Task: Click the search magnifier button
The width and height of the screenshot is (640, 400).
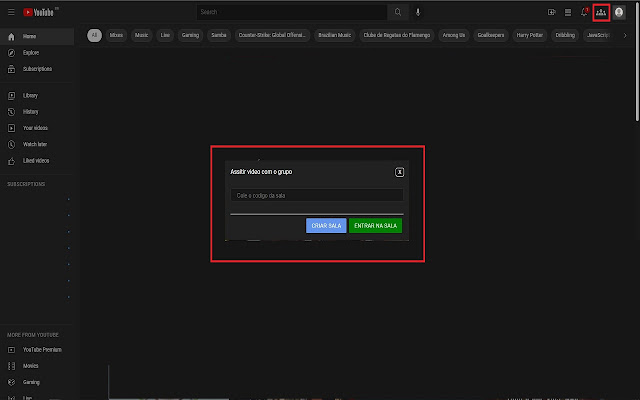Action: (397, 12)
